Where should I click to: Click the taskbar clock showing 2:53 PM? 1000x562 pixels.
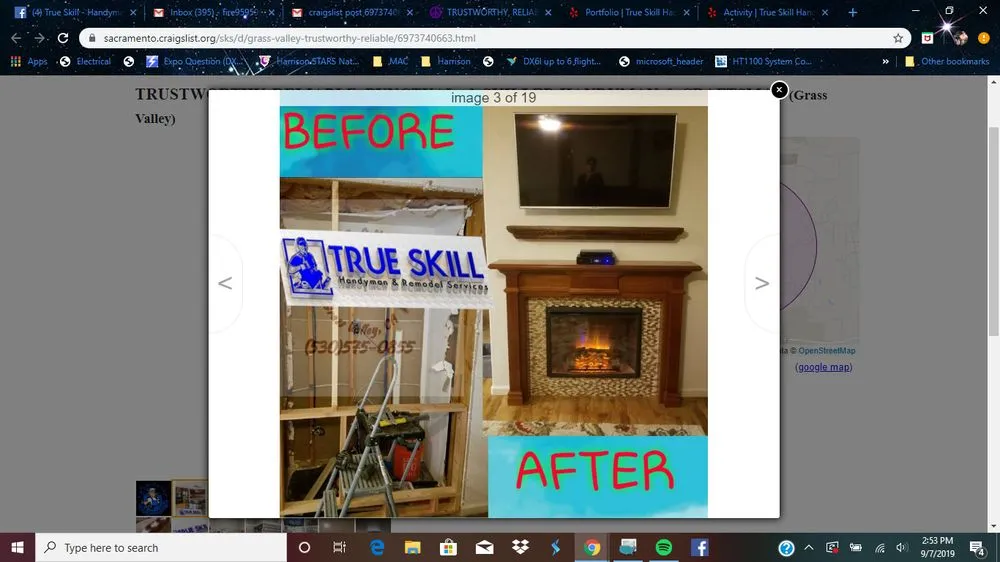[x=938, y=547]
